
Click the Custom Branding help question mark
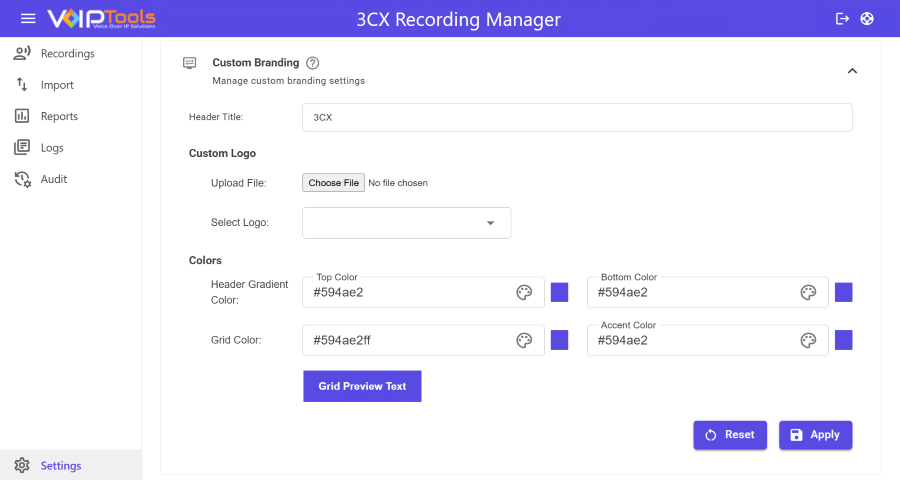313,63
